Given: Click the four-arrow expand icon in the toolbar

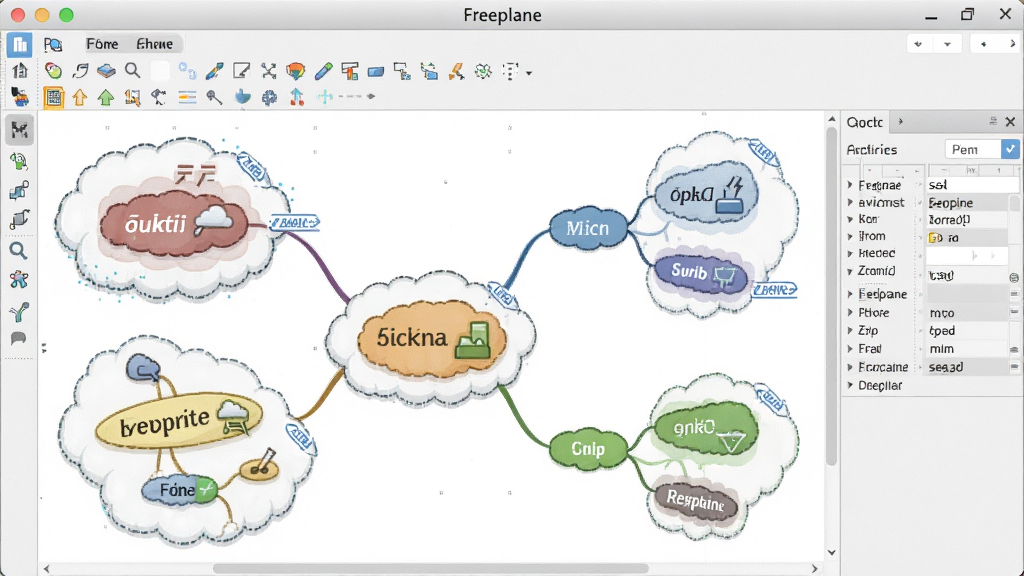Looking at the screenshot, I should click(268, 71).
